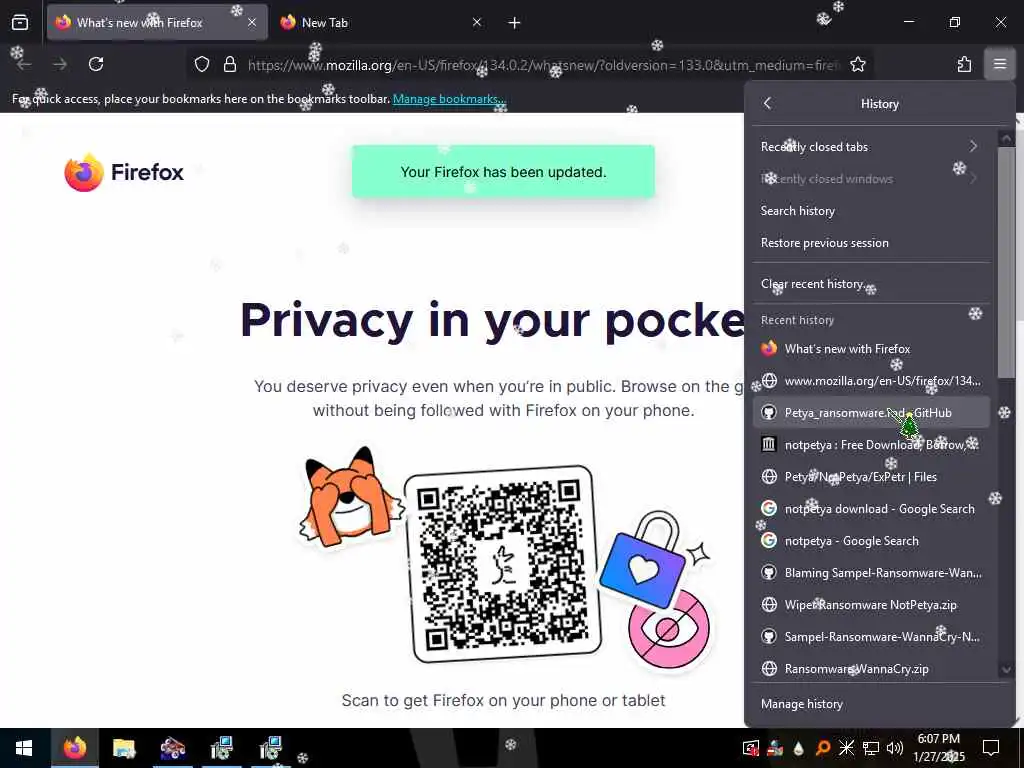Click History panel scroll down arrow
The width and height of the screenshot is (1024, 768).
(1006, 670)
